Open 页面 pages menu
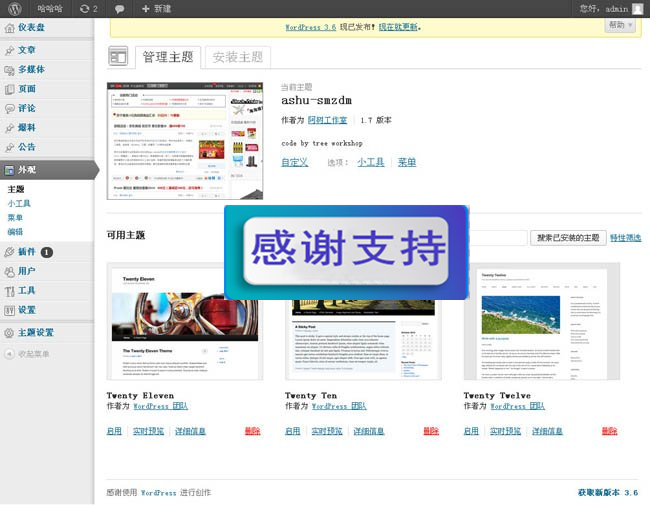The height and width of the screenshot is (505, 650). [x=27, y=89]
